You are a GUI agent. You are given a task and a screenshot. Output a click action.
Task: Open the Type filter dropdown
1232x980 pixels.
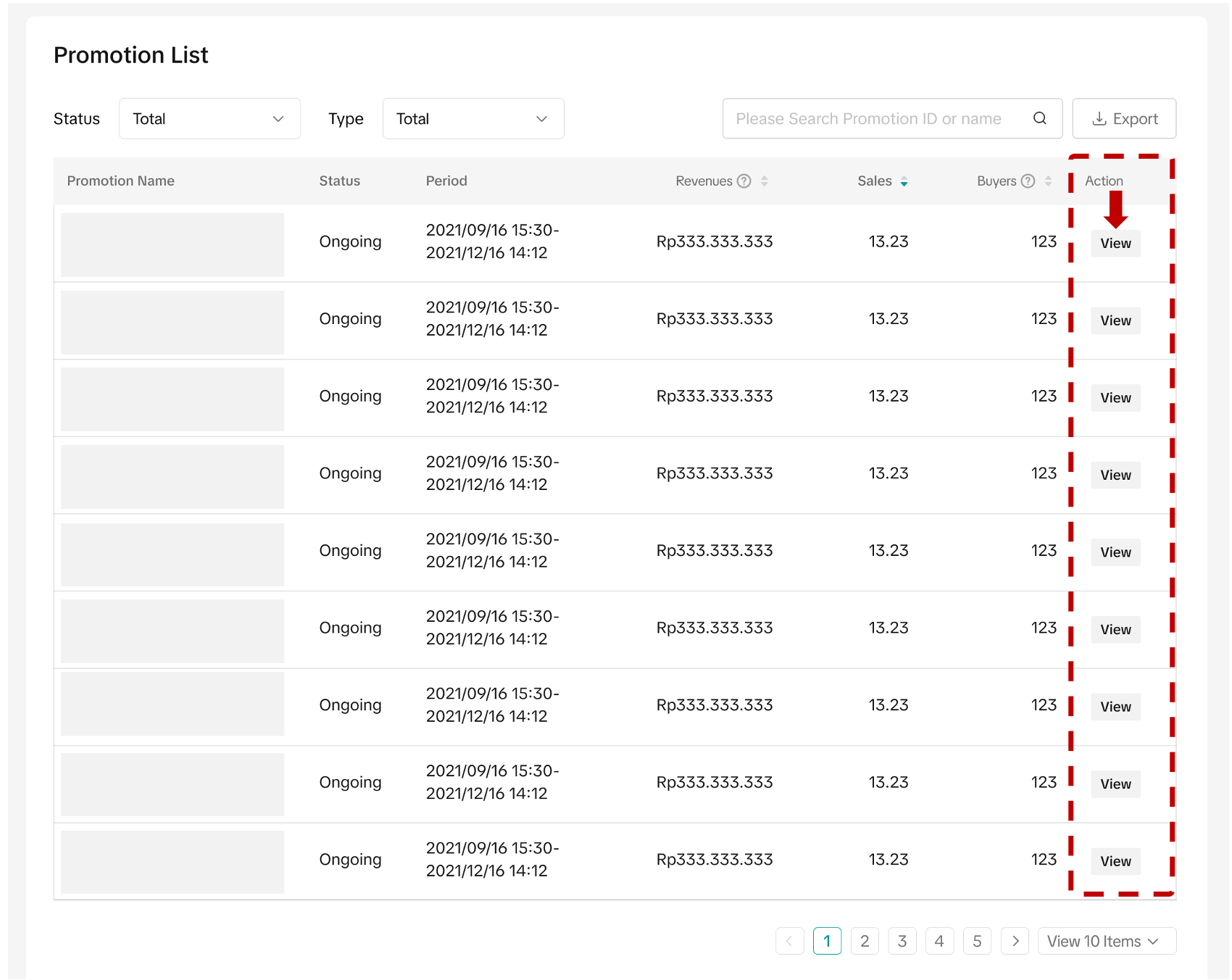pyautogui.click(x=473, y=119)
